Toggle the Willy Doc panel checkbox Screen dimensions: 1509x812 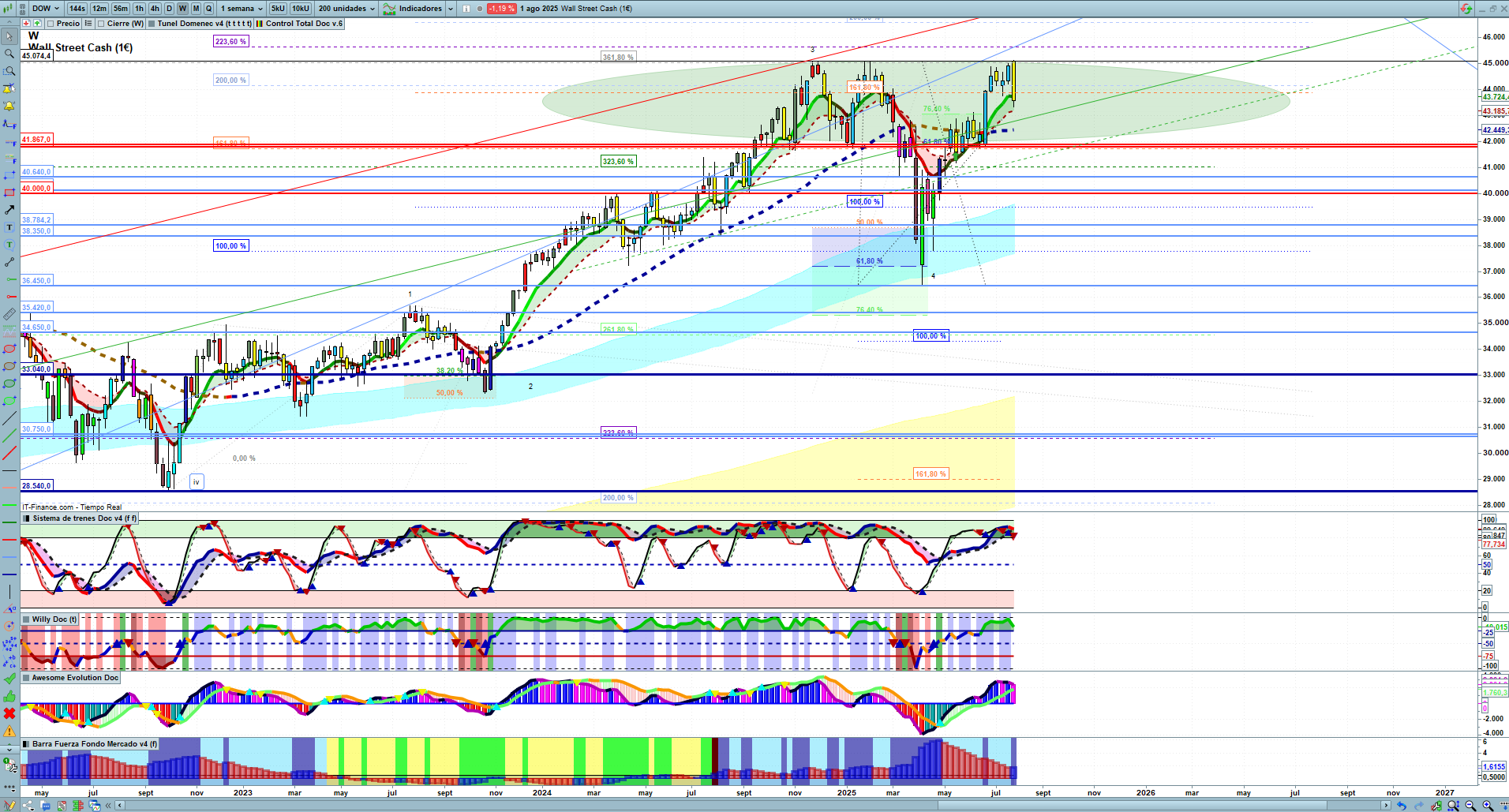(27, 619)
